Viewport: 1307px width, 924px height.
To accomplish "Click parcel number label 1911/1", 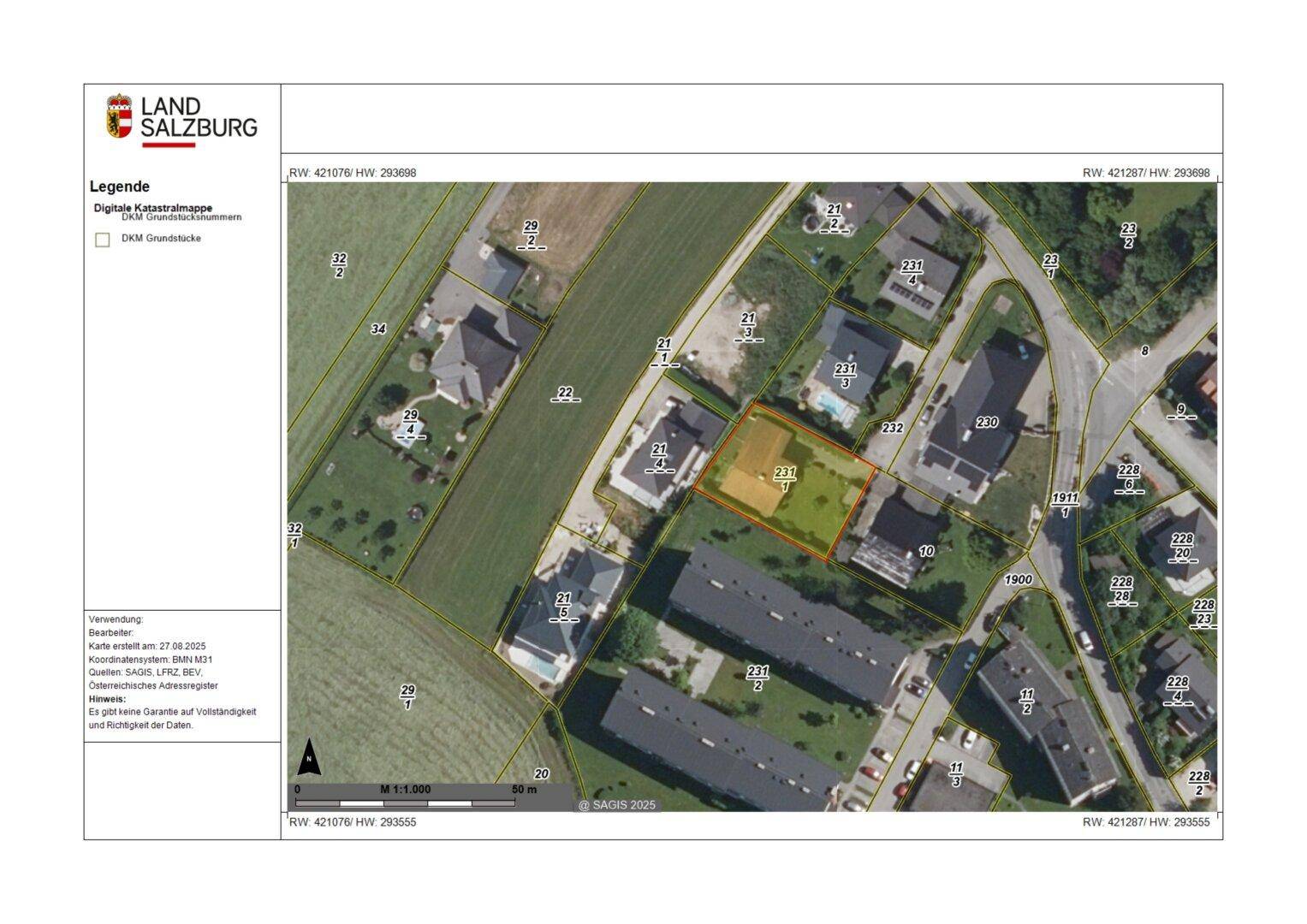I will point(1065,505).
